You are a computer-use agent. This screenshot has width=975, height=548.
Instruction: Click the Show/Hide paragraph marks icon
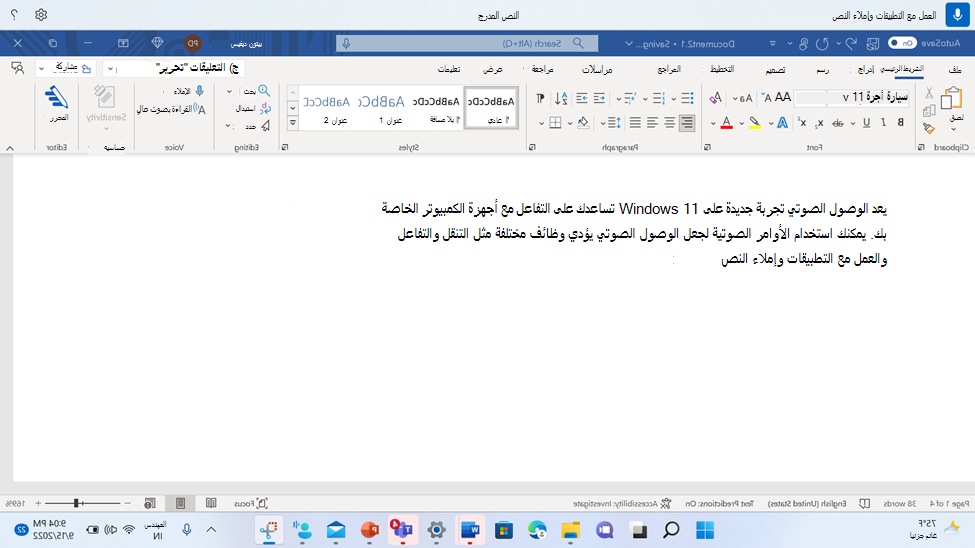(x=540, y=98)
